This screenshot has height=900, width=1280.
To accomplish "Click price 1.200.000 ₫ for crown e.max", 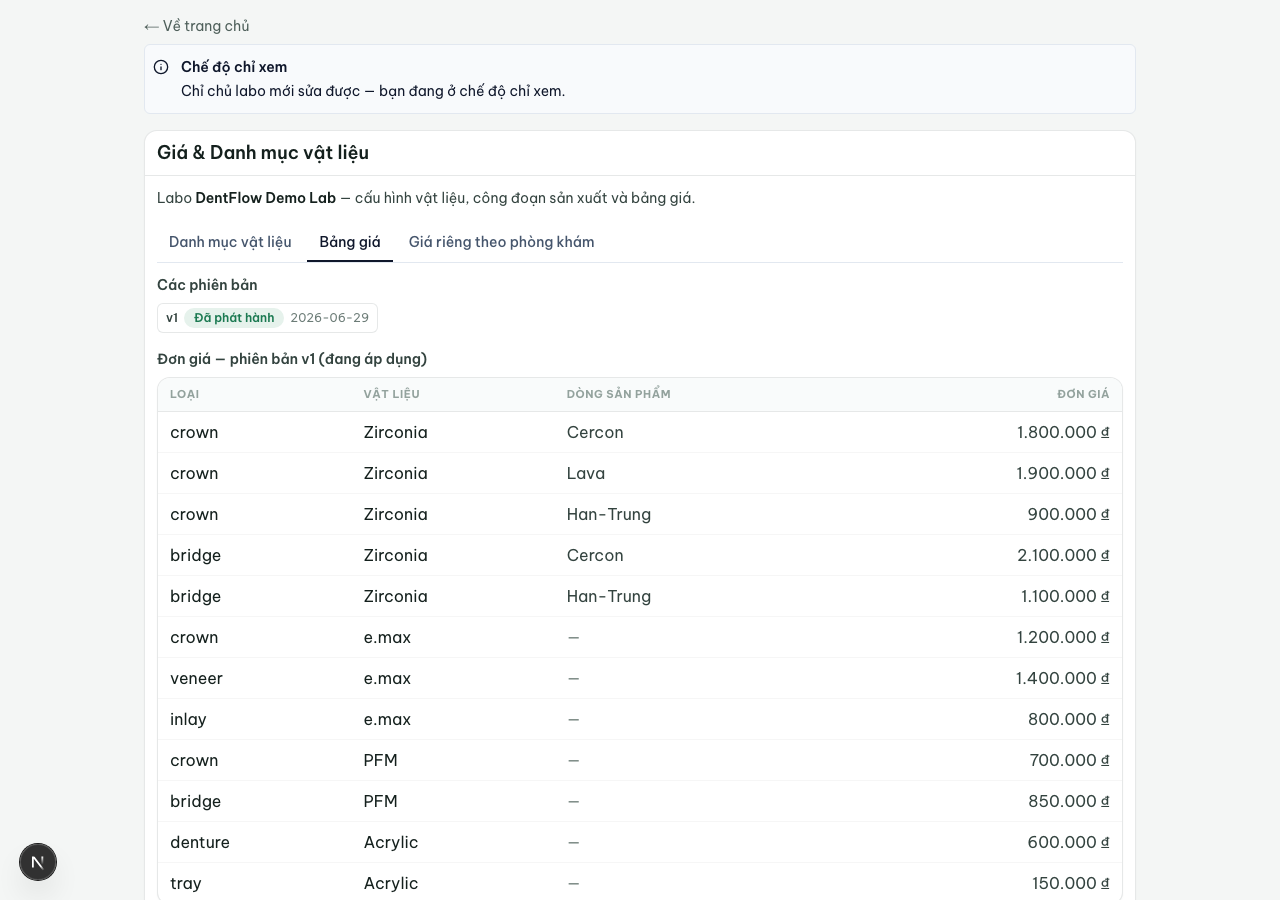I will pyautogui.click(x=1063, y=637).
